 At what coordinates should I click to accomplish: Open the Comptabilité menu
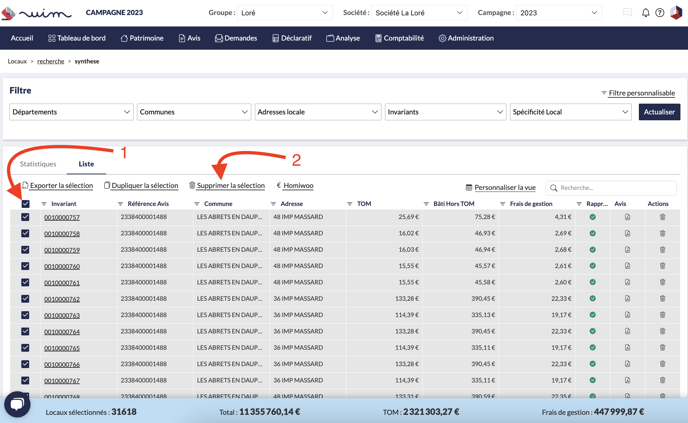coord(399,38)
